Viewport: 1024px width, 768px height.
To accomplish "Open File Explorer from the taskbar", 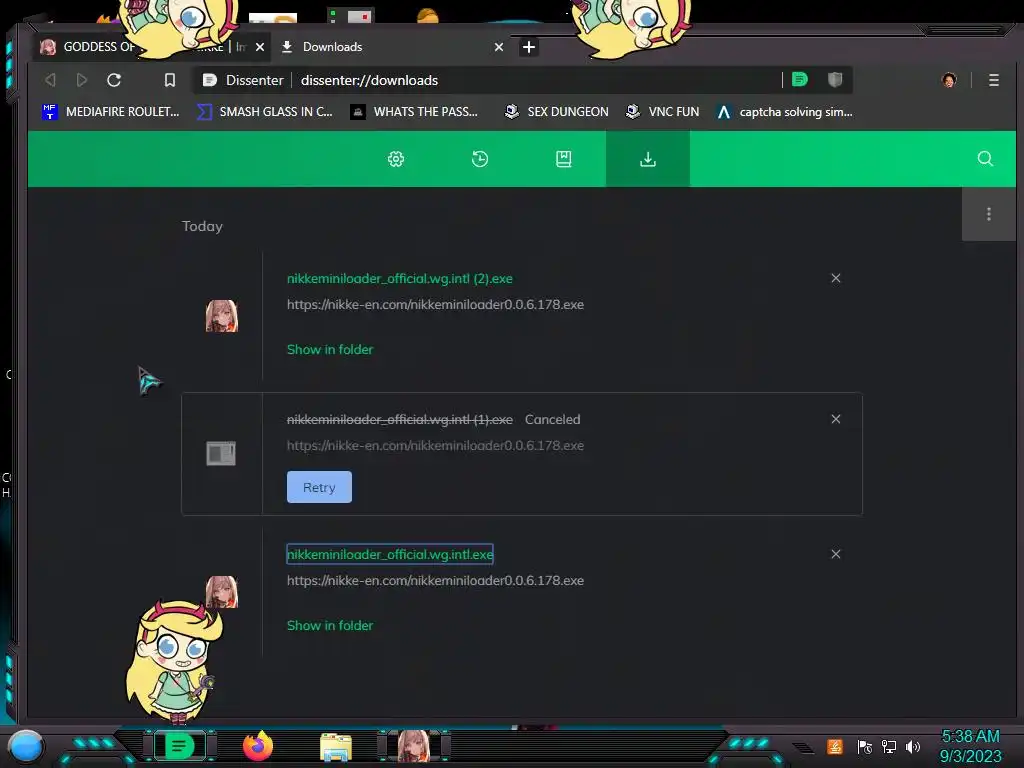I will pos(336,747).
